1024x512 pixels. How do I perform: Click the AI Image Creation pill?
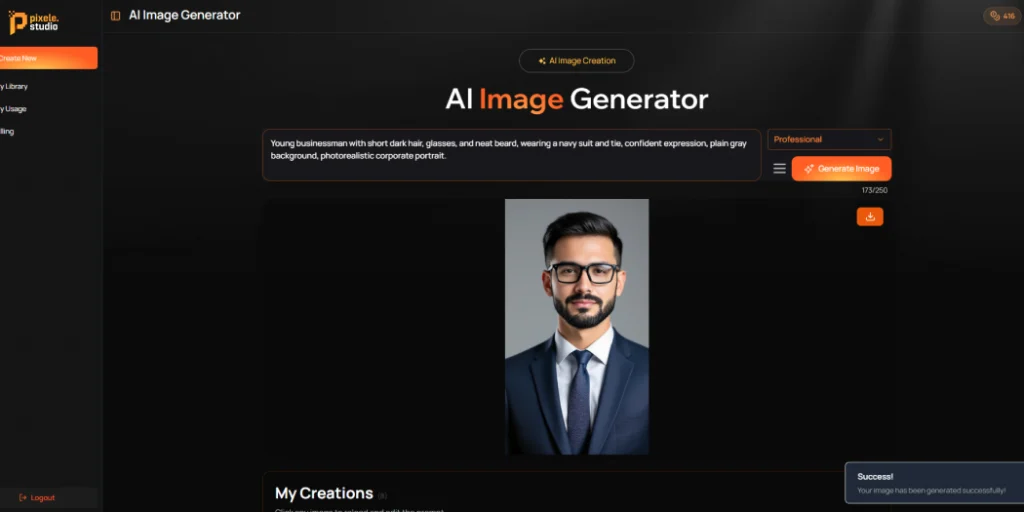coord(576,61)
